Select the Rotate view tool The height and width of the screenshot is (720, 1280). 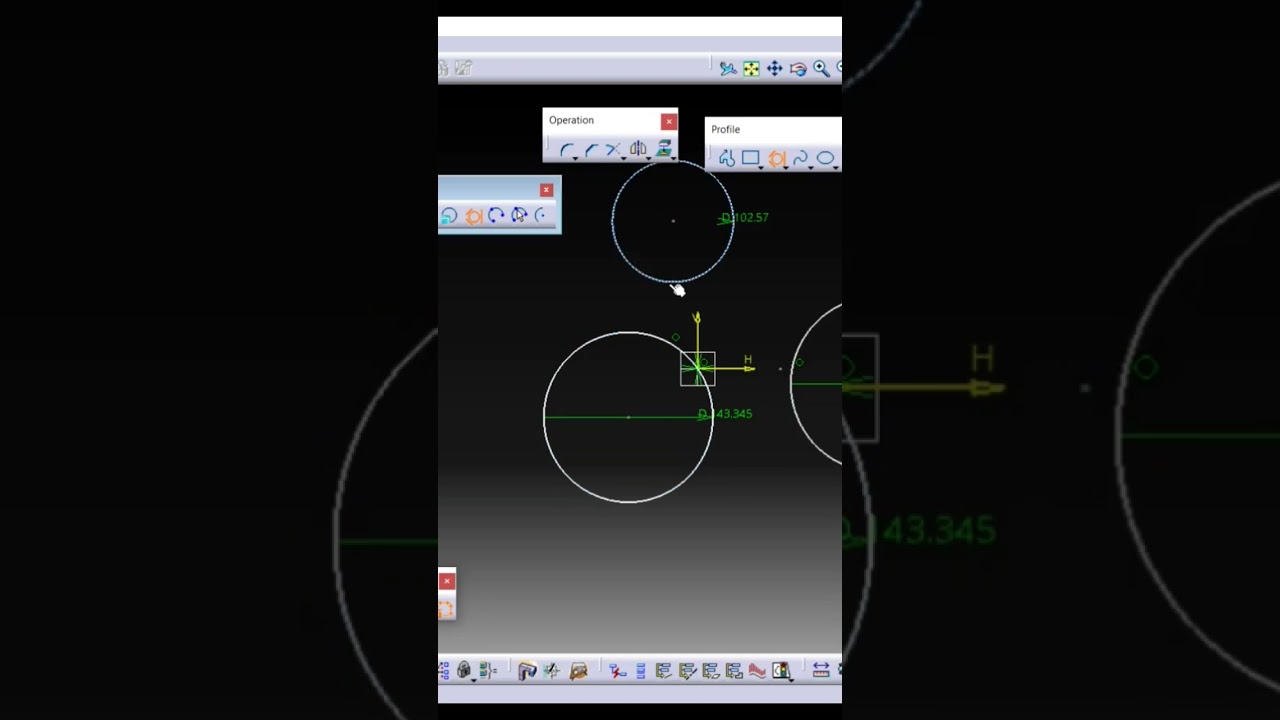[798, 68]
